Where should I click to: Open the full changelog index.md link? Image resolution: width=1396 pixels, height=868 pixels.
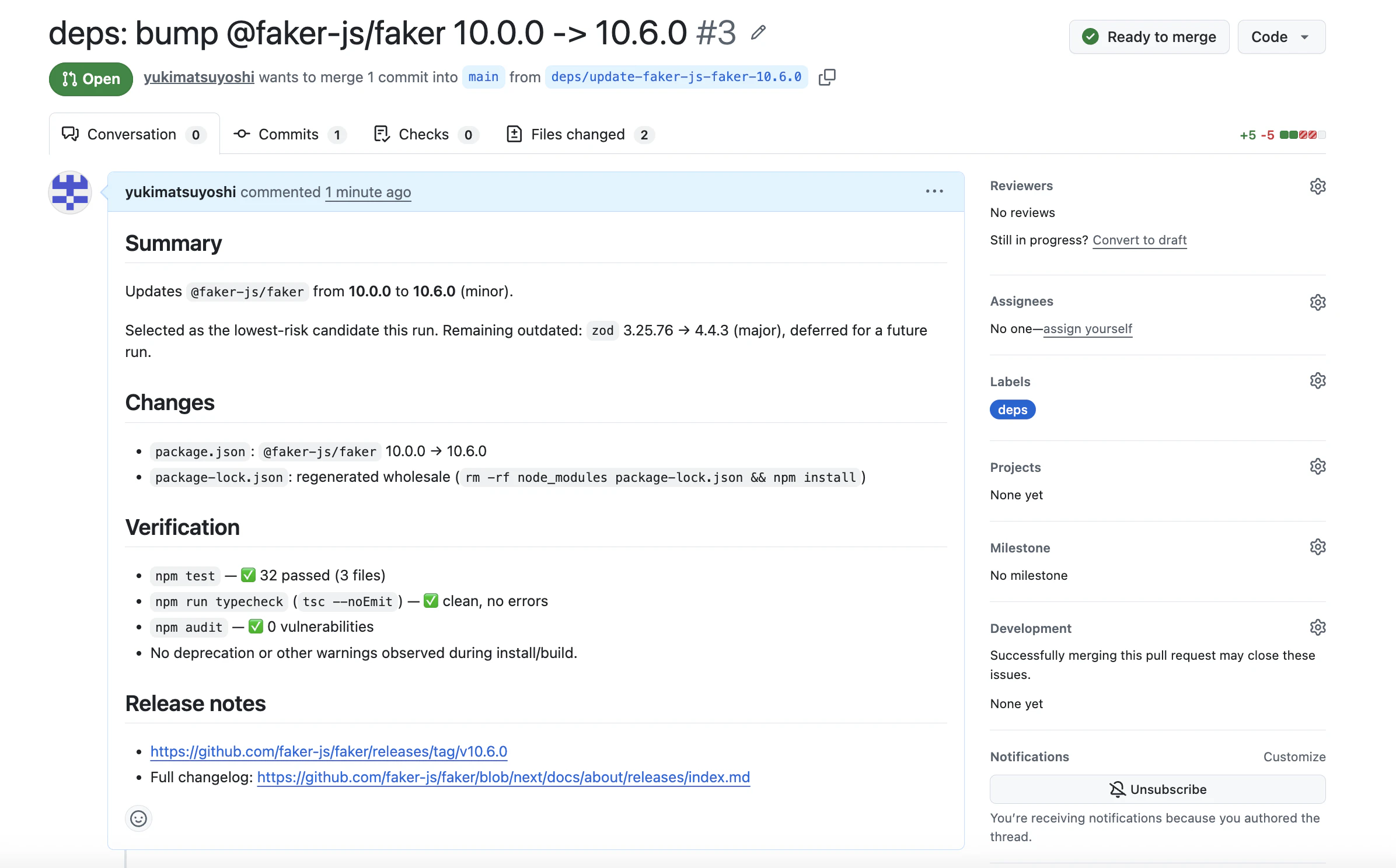tap(504, 777)
